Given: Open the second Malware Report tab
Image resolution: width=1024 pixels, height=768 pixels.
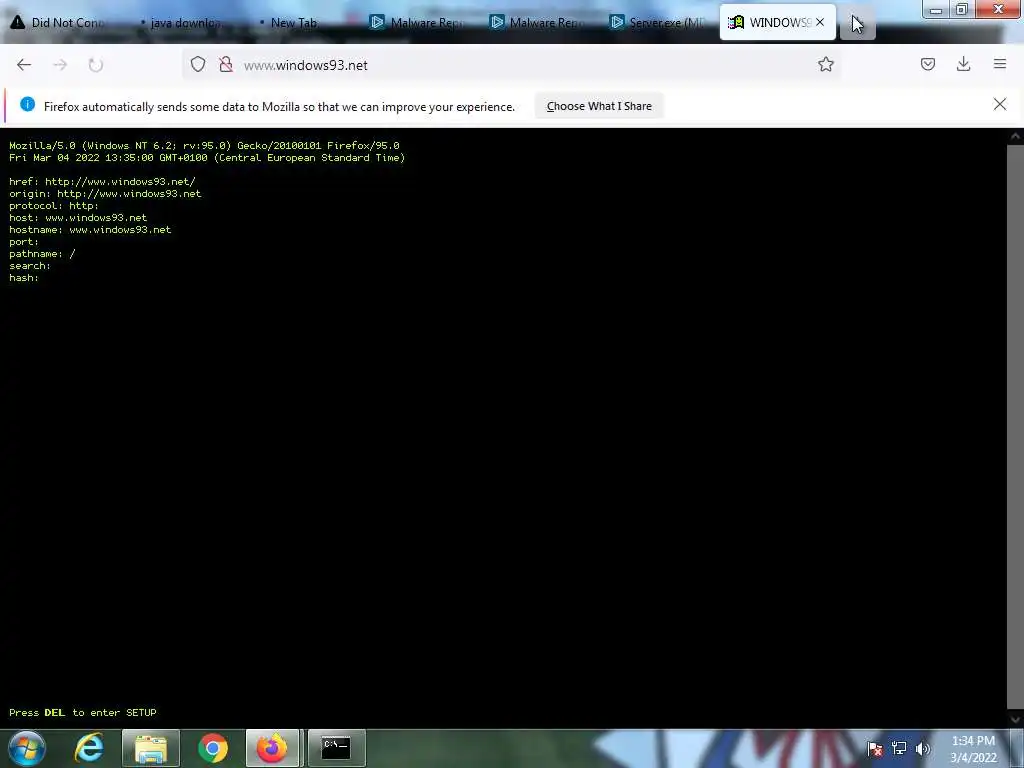Looking at the screenshot, I should tap(538, 23).
